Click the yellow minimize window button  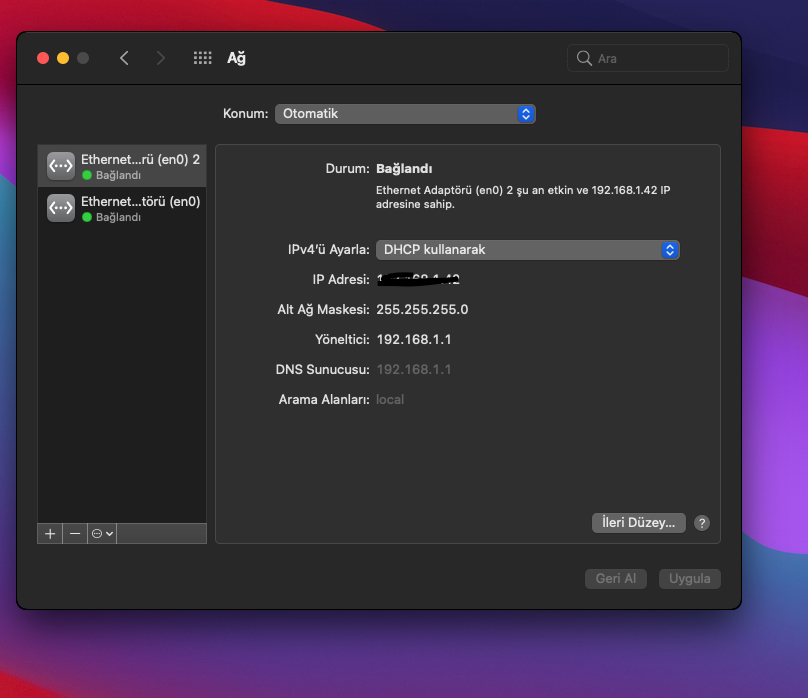click(63, 58)
